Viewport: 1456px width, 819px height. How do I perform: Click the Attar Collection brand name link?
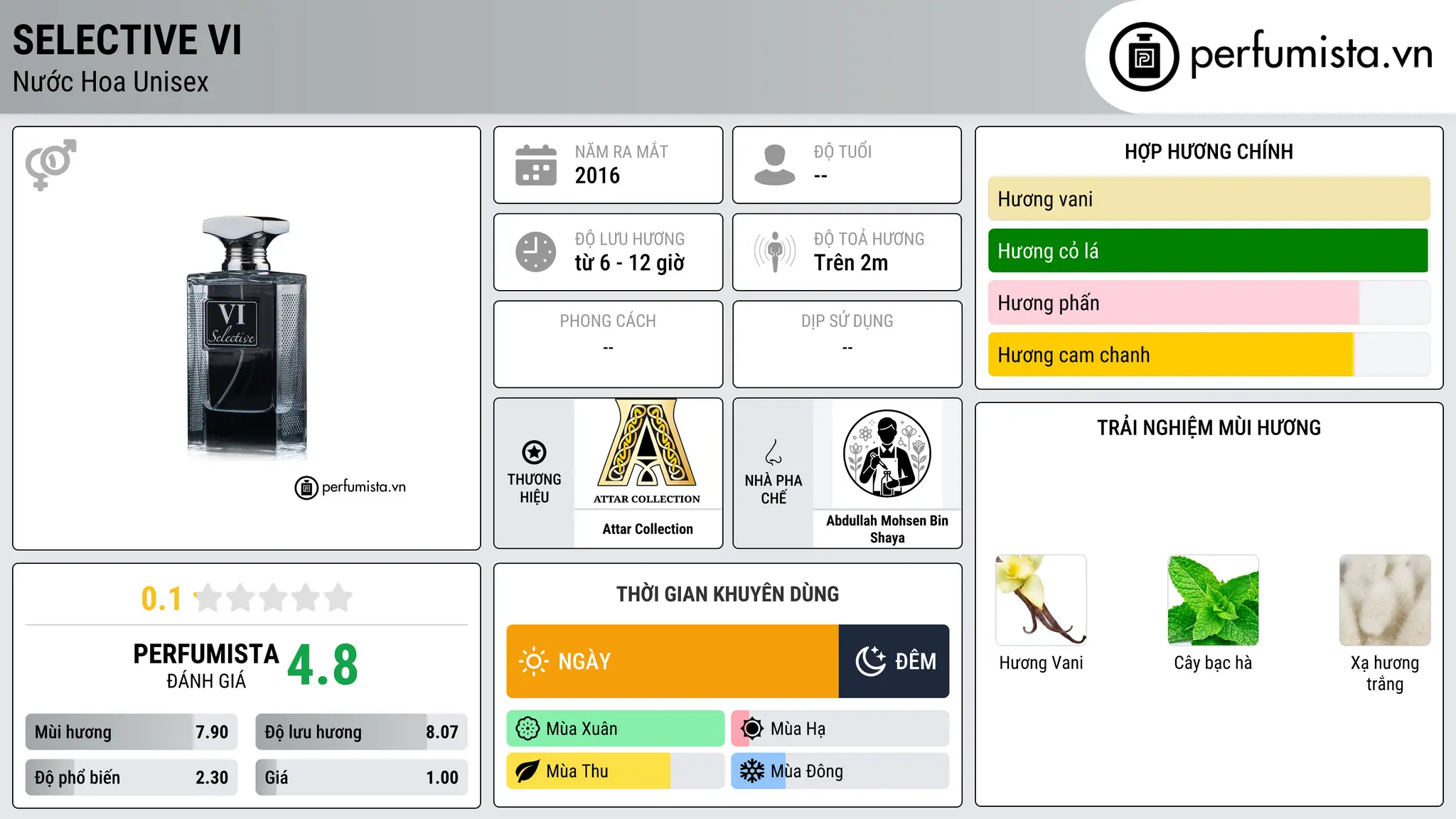point(648,529)
